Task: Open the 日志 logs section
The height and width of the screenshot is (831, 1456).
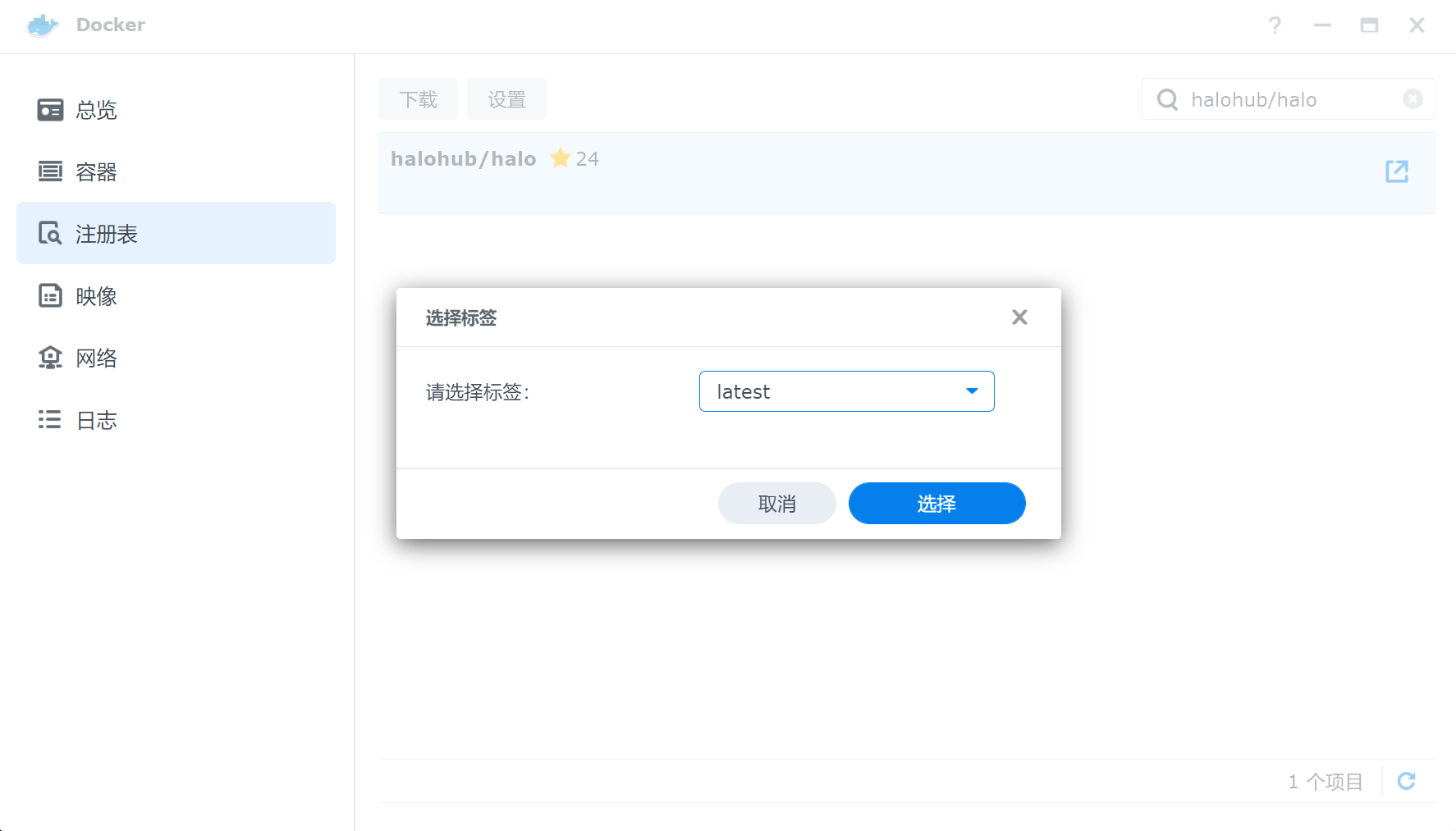Action: tap(176, 420)
